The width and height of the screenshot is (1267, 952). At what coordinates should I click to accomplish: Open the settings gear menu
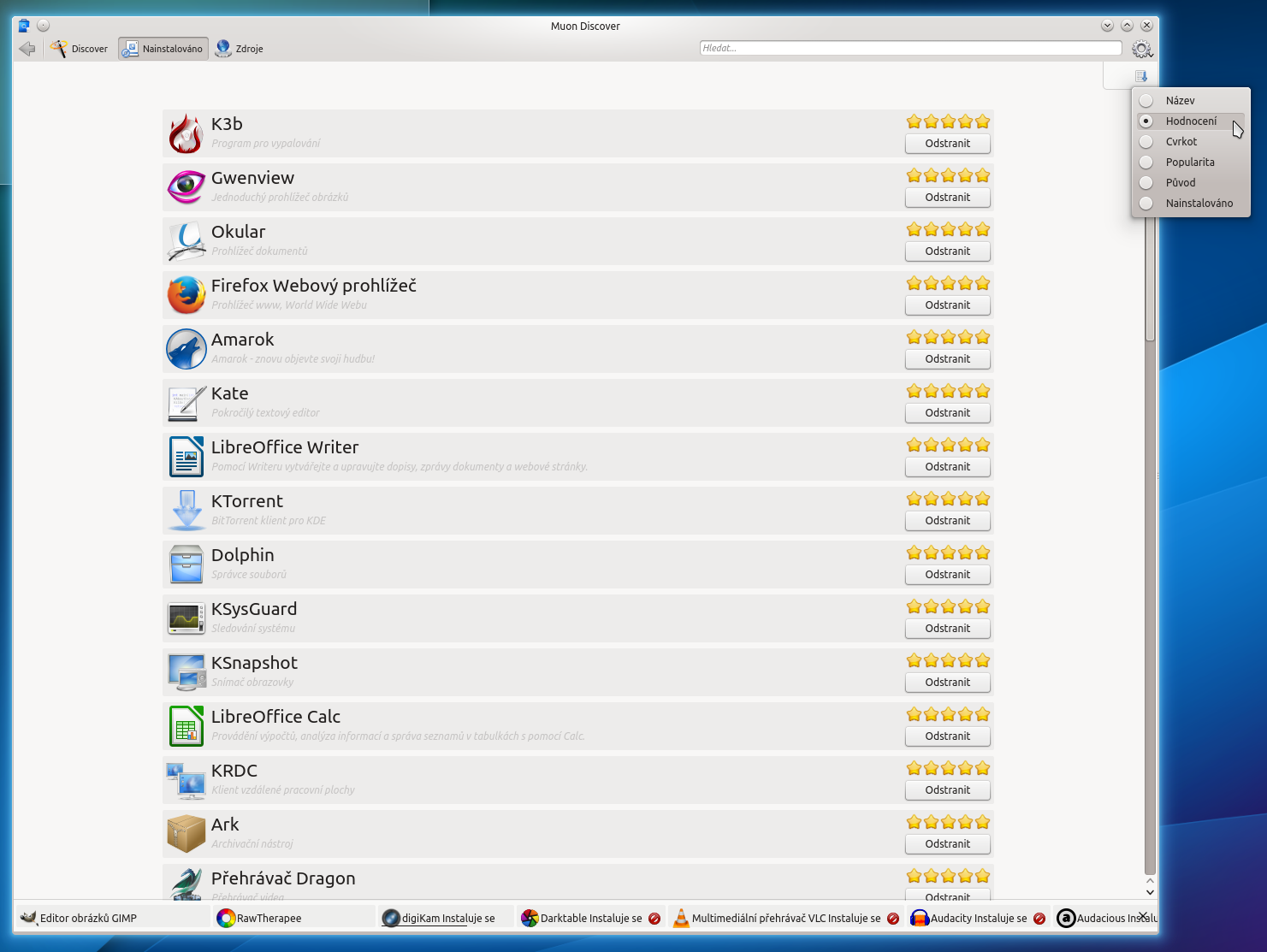pyautogui.click(x=1142, y=49)
